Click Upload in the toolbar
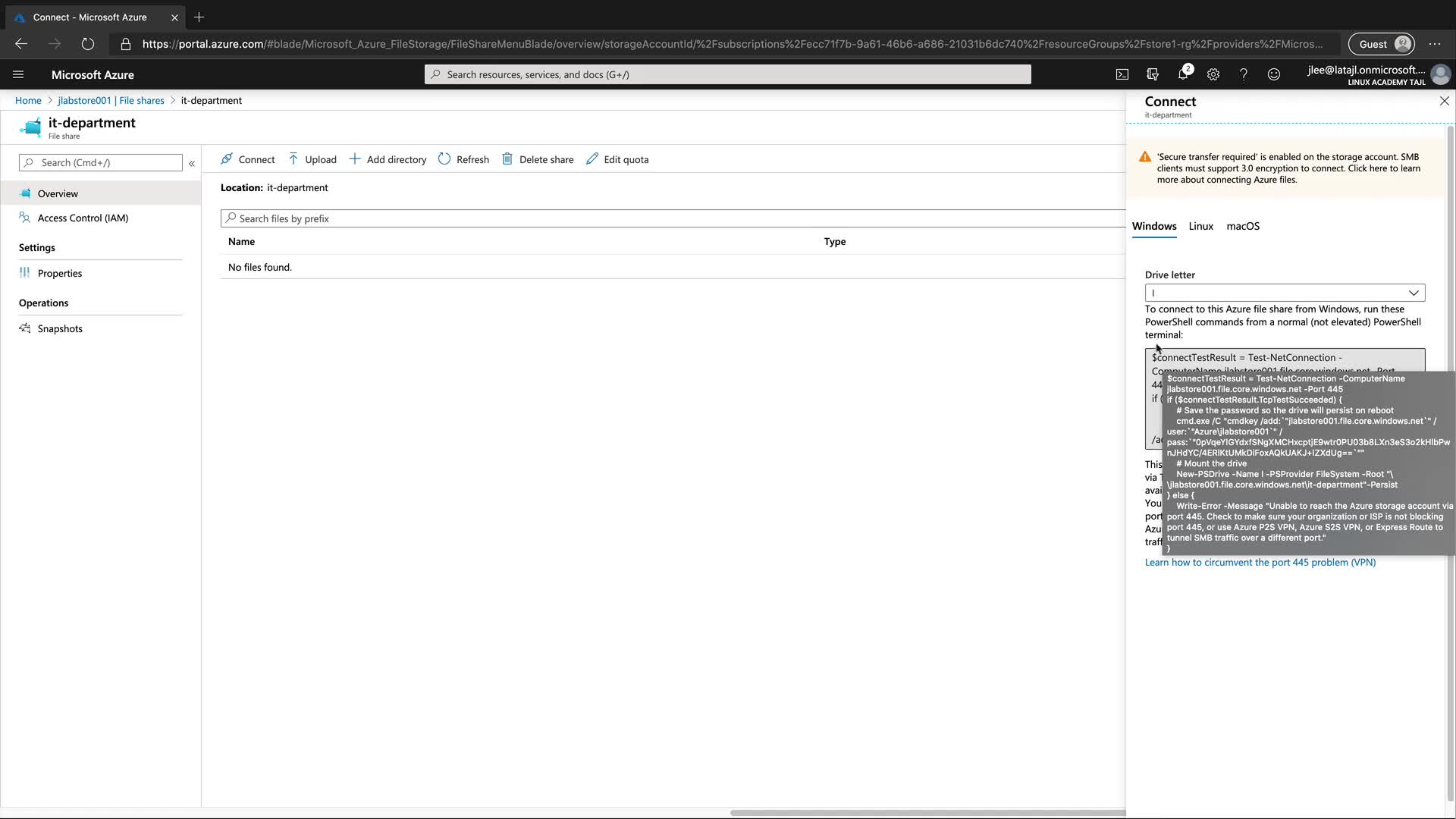The height and width of the screenshot is (819, 1456). (x=312, y=159)
